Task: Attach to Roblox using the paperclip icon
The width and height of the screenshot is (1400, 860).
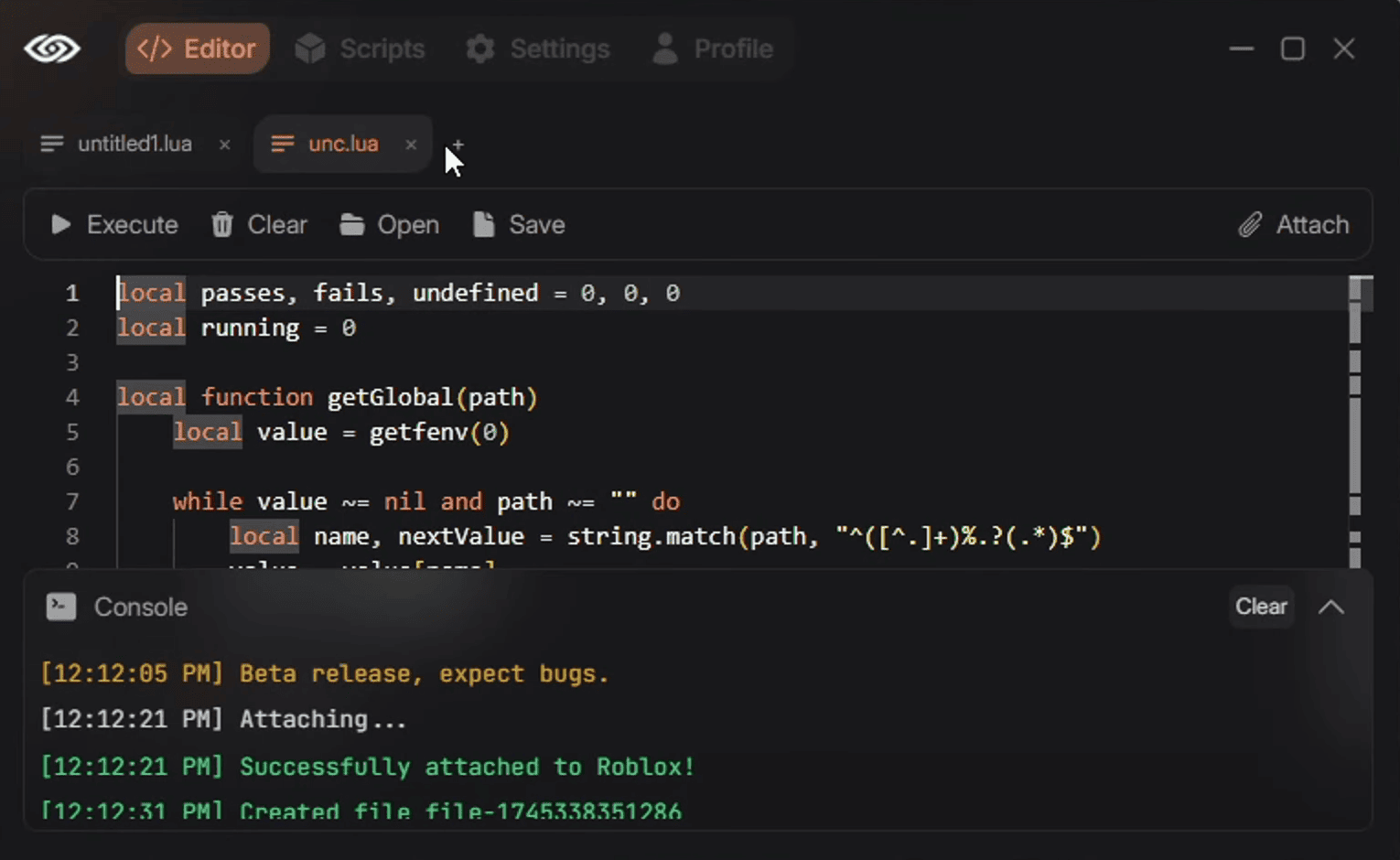Action: pos(1252,224)
